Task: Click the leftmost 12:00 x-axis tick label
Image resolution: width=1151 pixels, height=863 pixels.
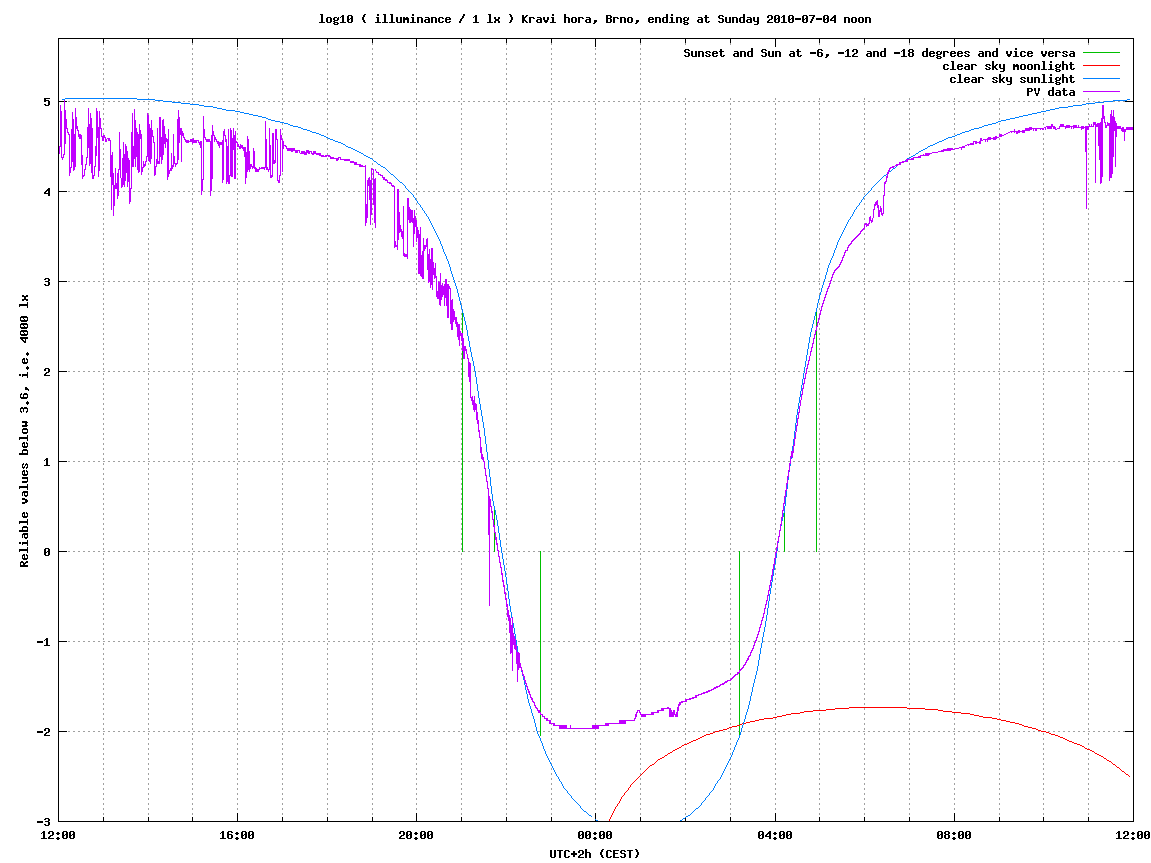Action: [57, 836]
